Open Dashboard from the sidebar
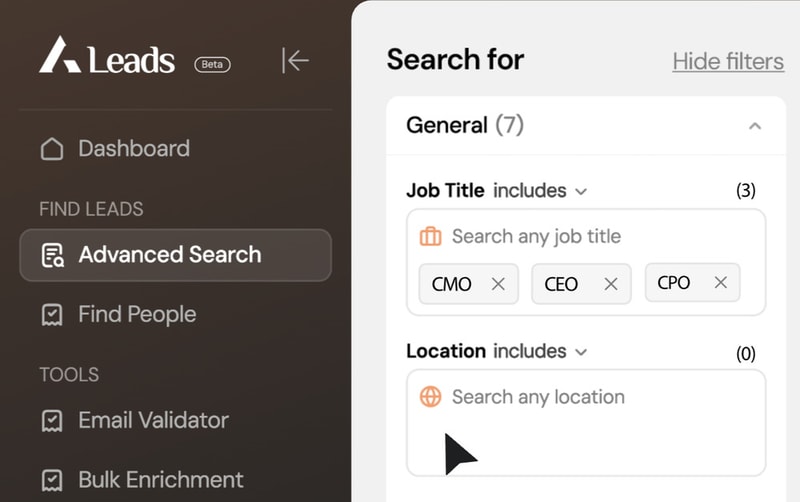 [133, 149]
